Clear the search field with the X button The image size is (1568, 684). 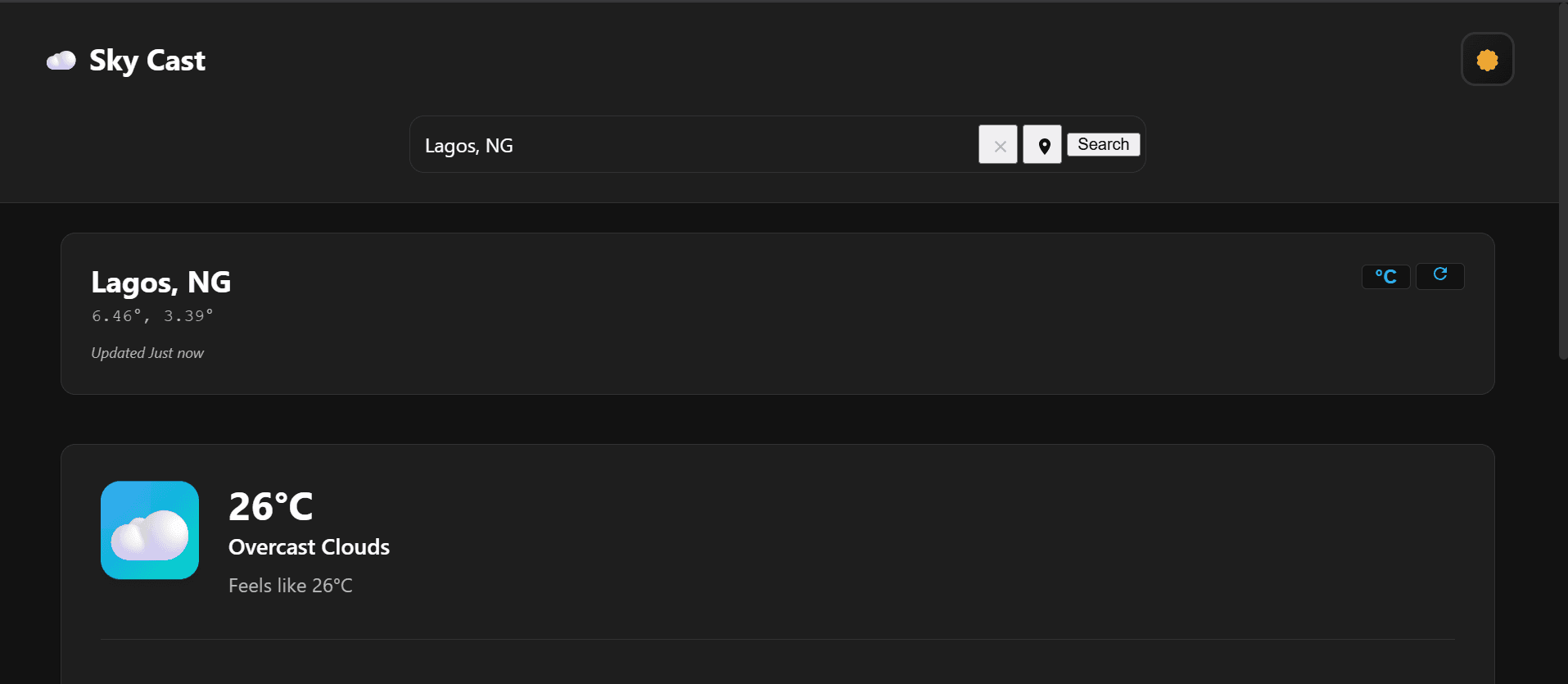pyautogui.click(x=998, y=145)
